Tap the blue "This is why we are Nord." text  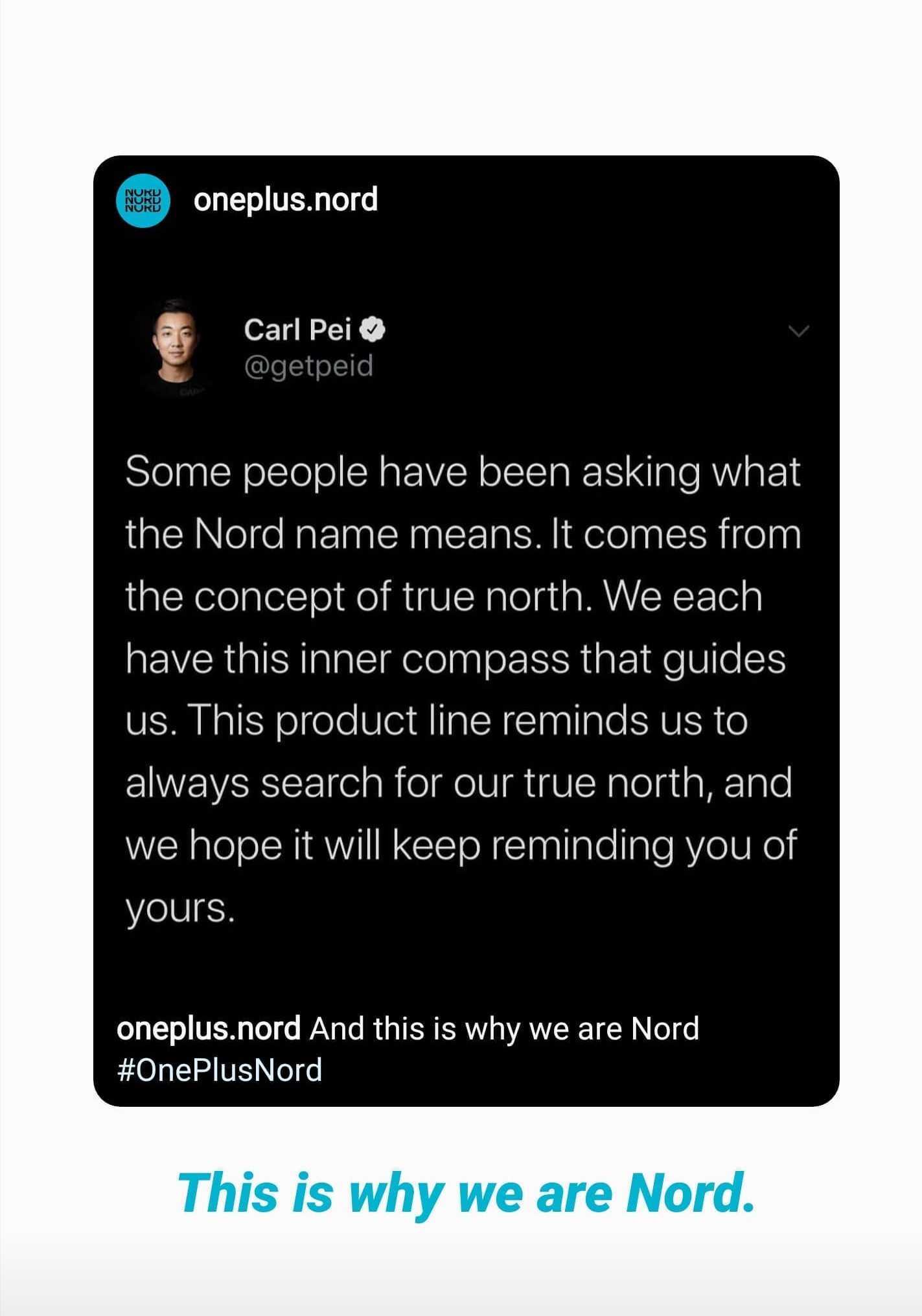coord(465,1193)
